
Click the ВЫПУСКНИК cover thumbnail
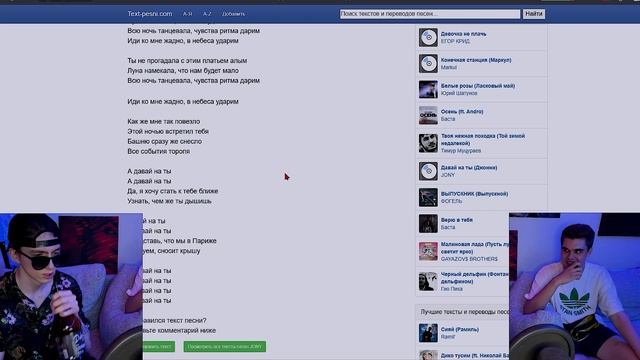tap(428, 197)
